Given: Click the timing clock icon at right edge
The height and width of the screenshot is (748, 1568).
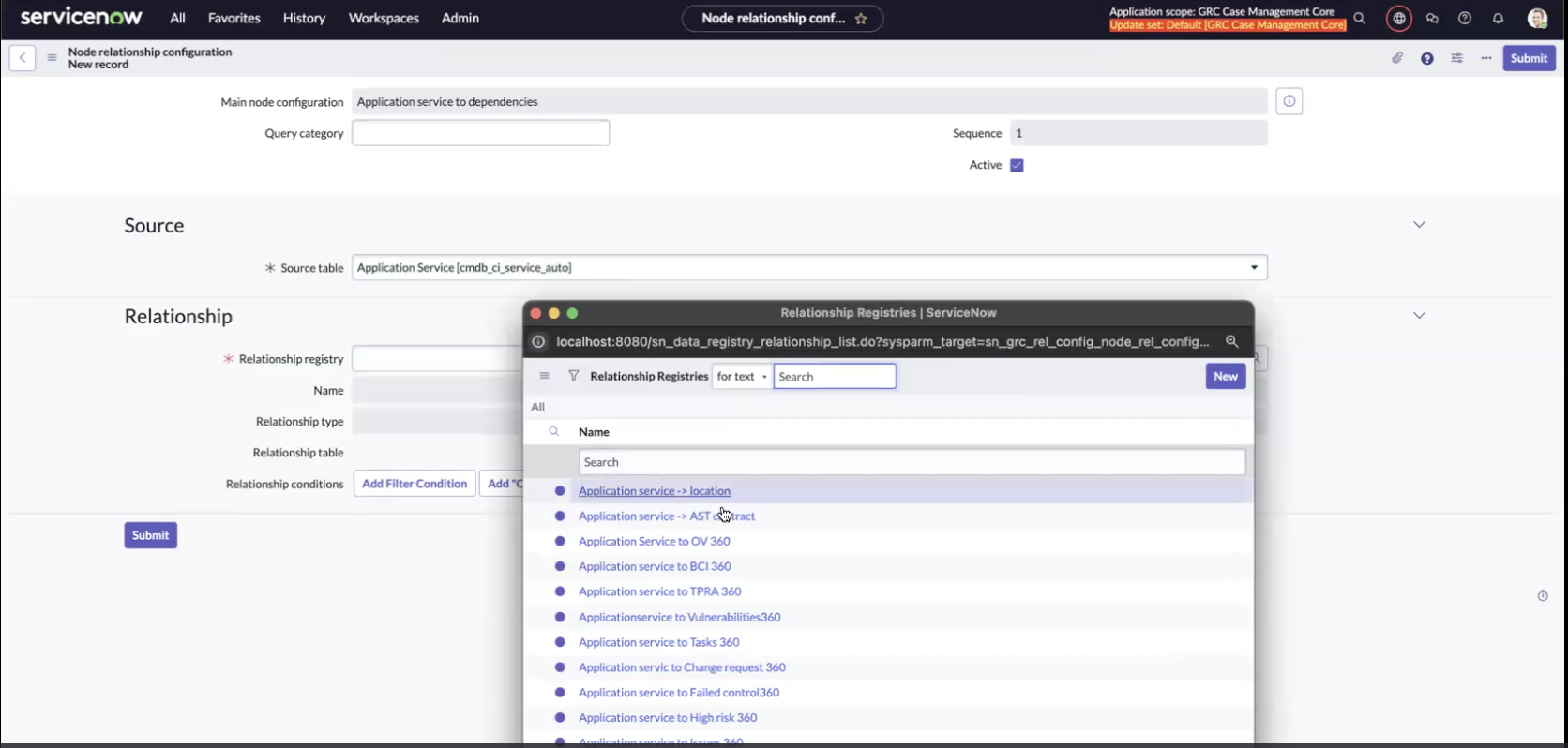Looking at the screenshot, I should click(x=1543, y=596).
